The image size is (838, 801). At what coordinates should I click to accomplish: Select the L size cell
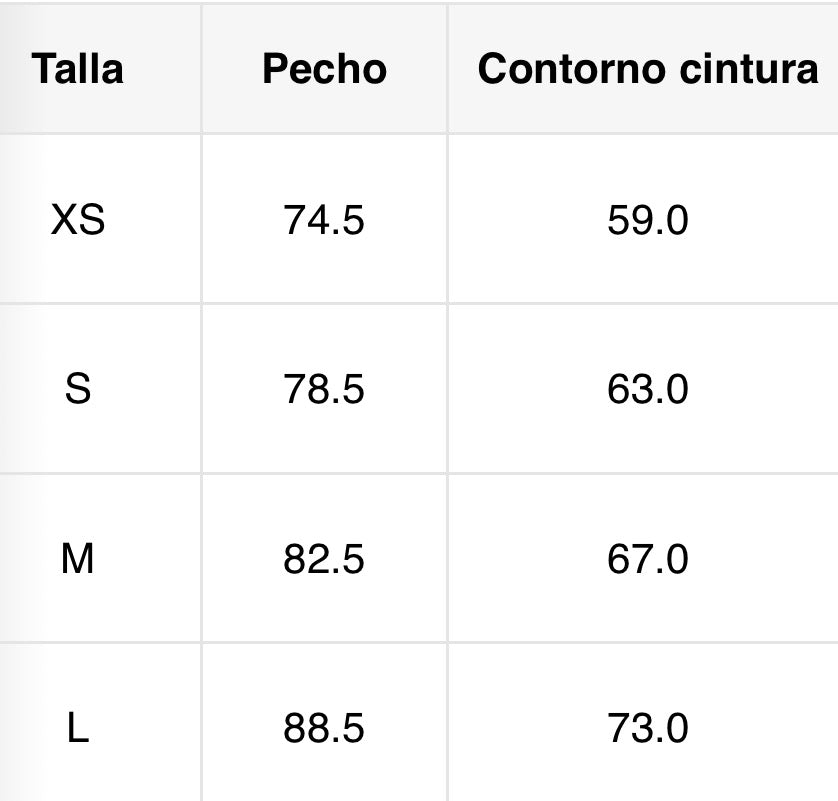(x=77, y=728)
